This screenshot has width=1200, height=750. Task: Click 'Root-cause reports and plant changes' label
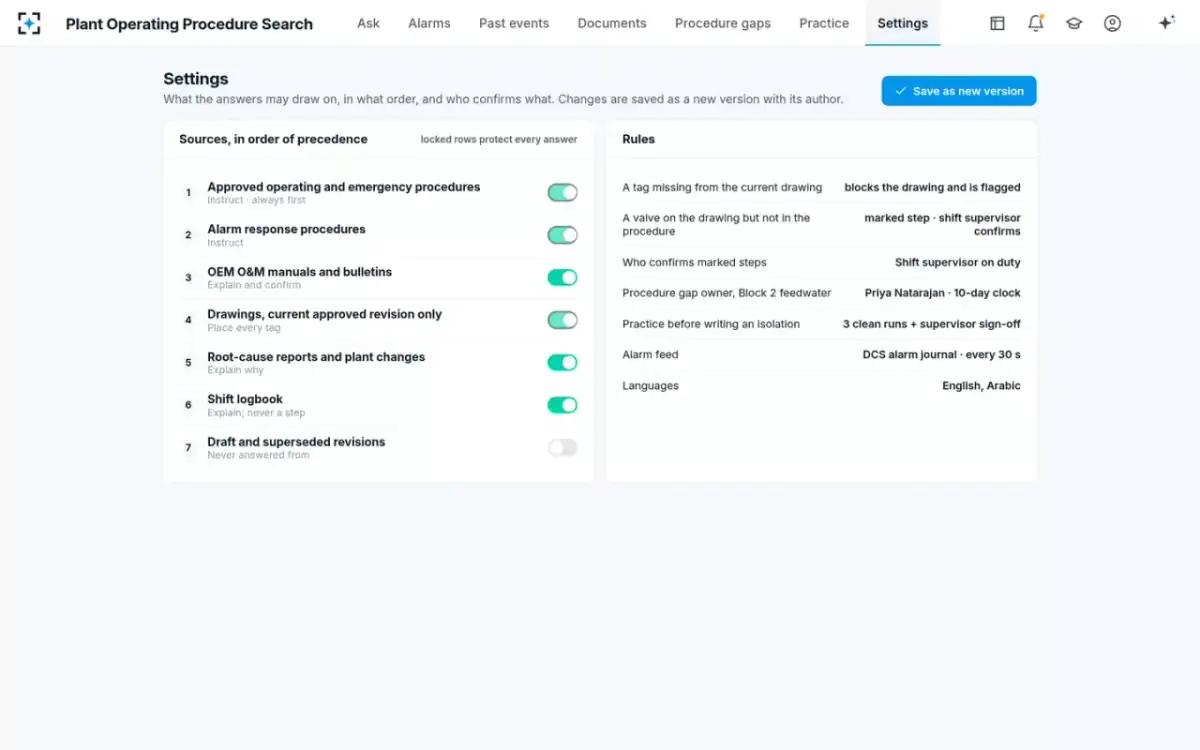pyautogui.click(x=316, y=356)
